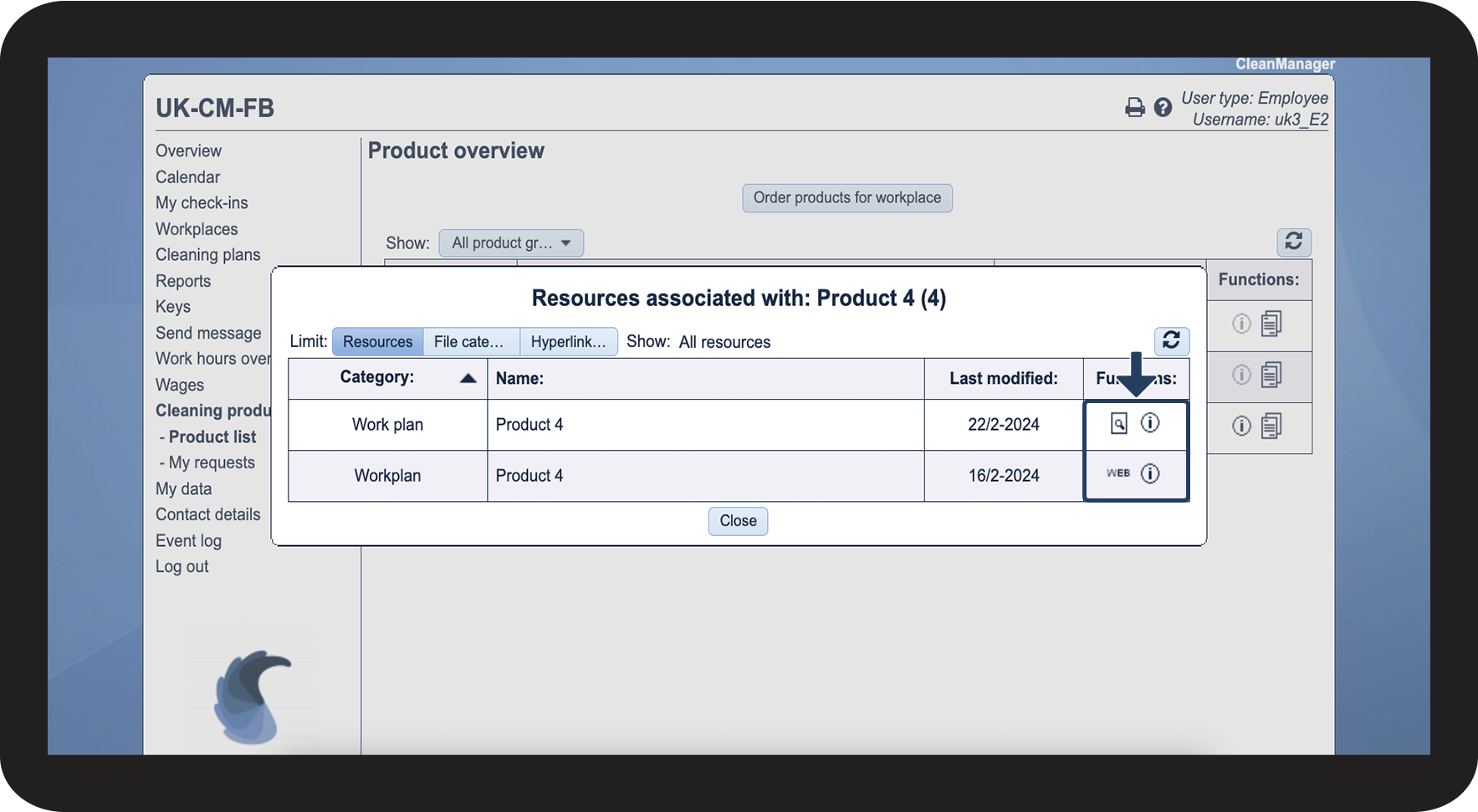Refresh the resources dialog list
This screenshot has height=812, width=1478.
[x=1171, y=340]
